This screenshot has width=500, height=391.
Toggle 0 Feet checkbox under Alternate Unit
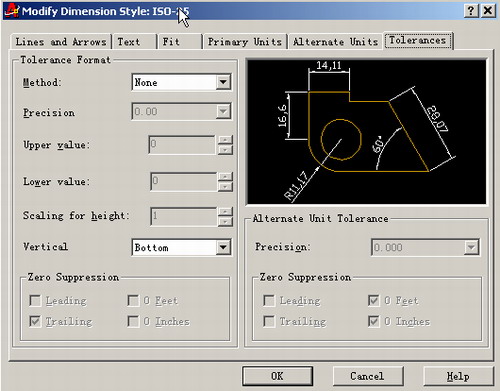tap(374, 300)
